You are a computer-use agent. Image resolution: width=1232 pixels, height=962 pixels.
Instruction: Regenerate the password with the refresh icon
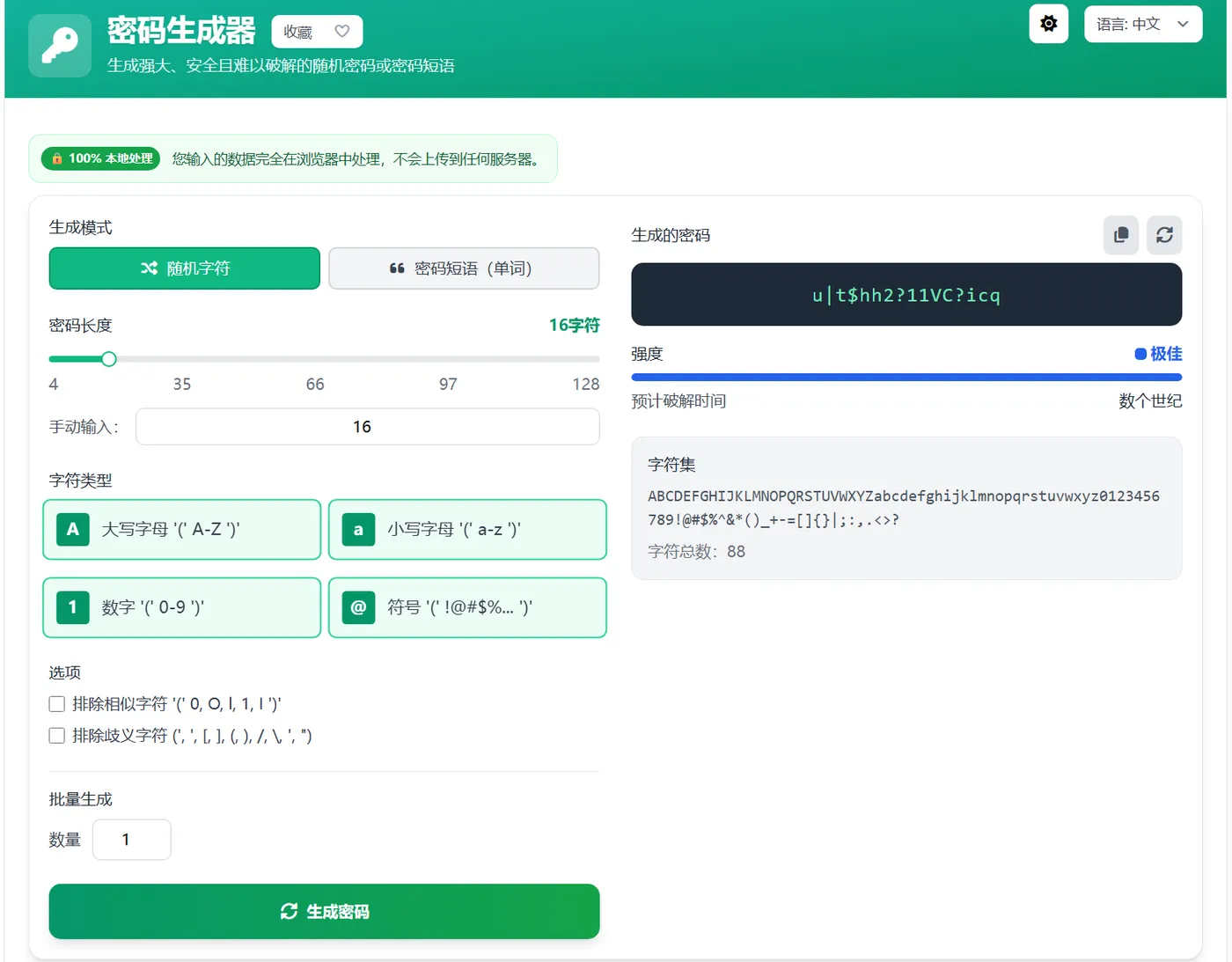coord(1164,235)
